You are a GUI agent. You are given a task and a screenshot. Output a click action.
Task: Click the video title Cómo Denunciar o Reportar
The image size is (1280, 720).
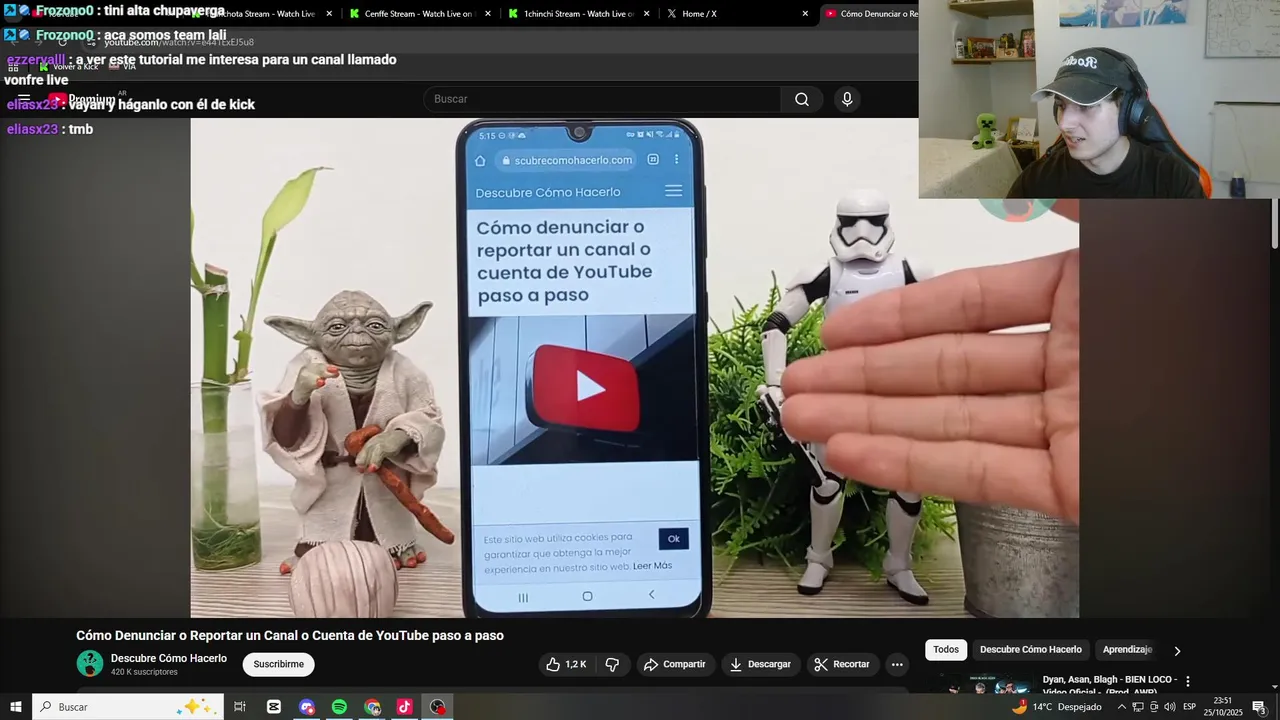(x=290, y=635)
